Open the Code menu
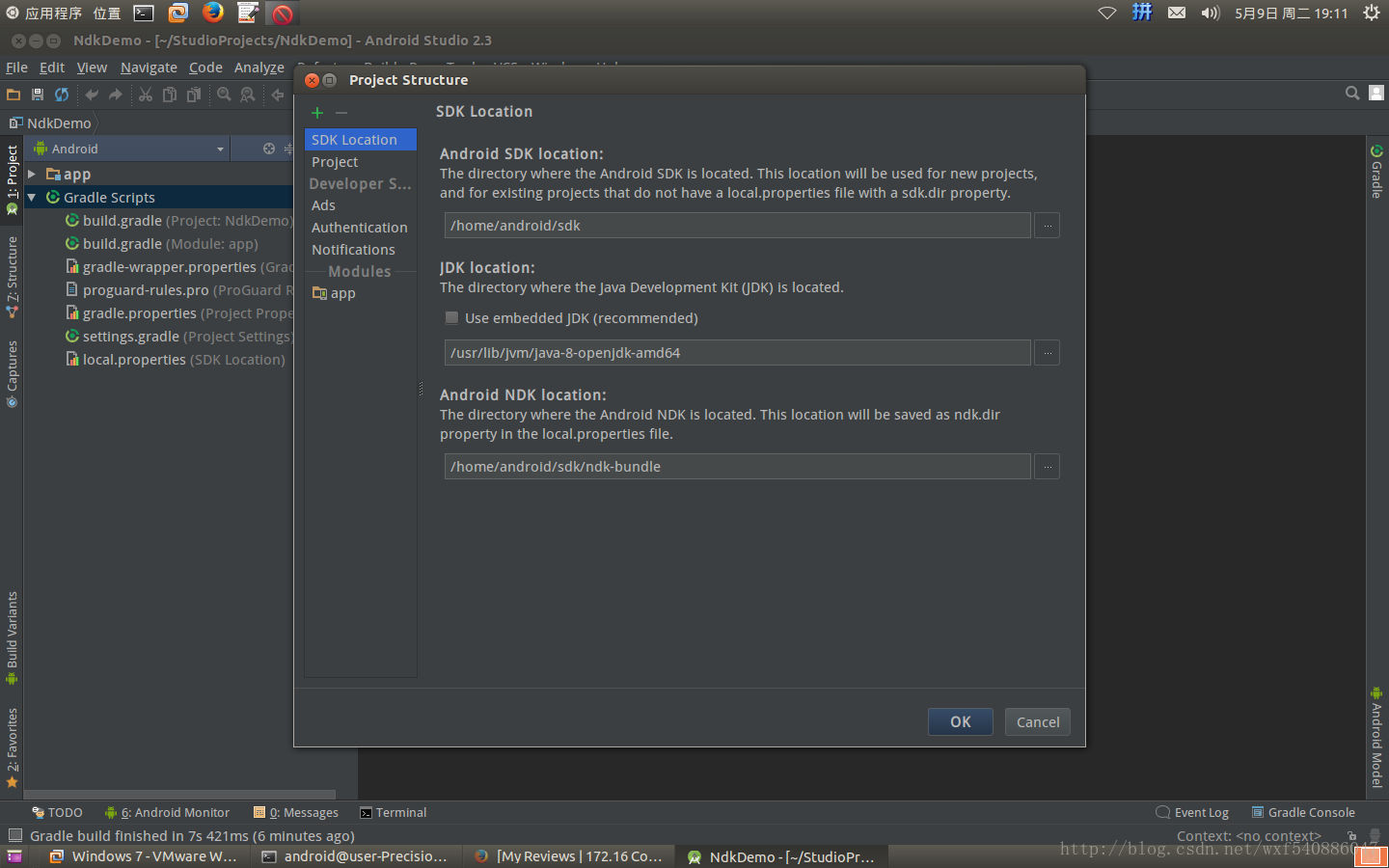 (x=205, y=68)
